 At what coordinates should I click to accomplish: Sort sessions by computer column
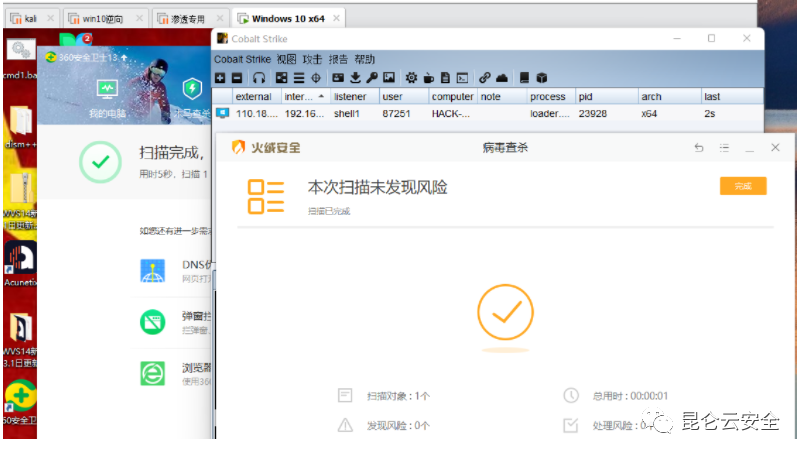coord(452,97)
